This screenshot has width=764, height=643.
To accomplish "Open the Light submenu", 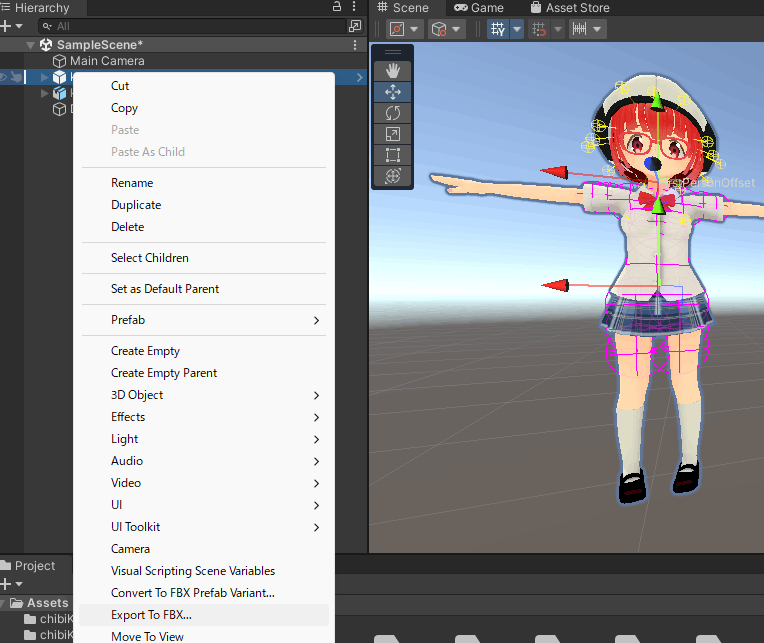I will [x=204, y=439].
